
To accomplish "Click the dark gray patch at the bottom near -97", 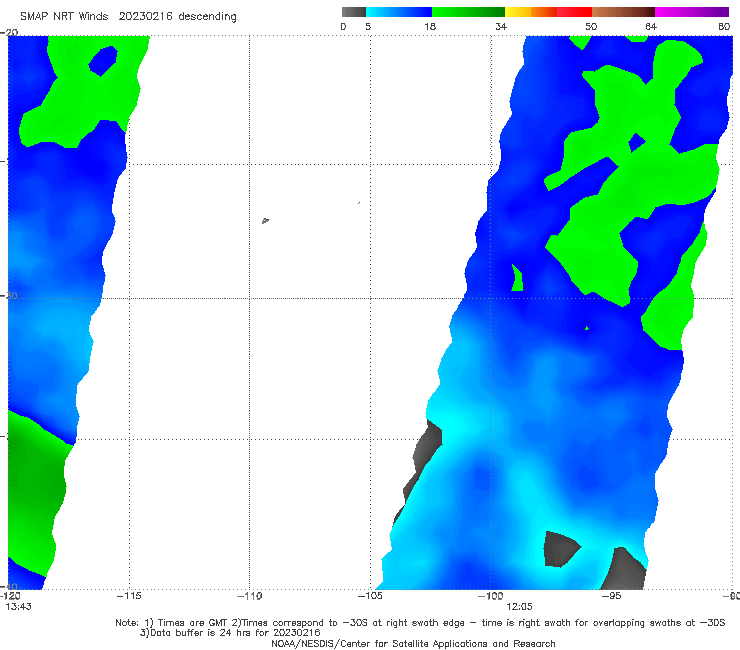I will [559, 549].
